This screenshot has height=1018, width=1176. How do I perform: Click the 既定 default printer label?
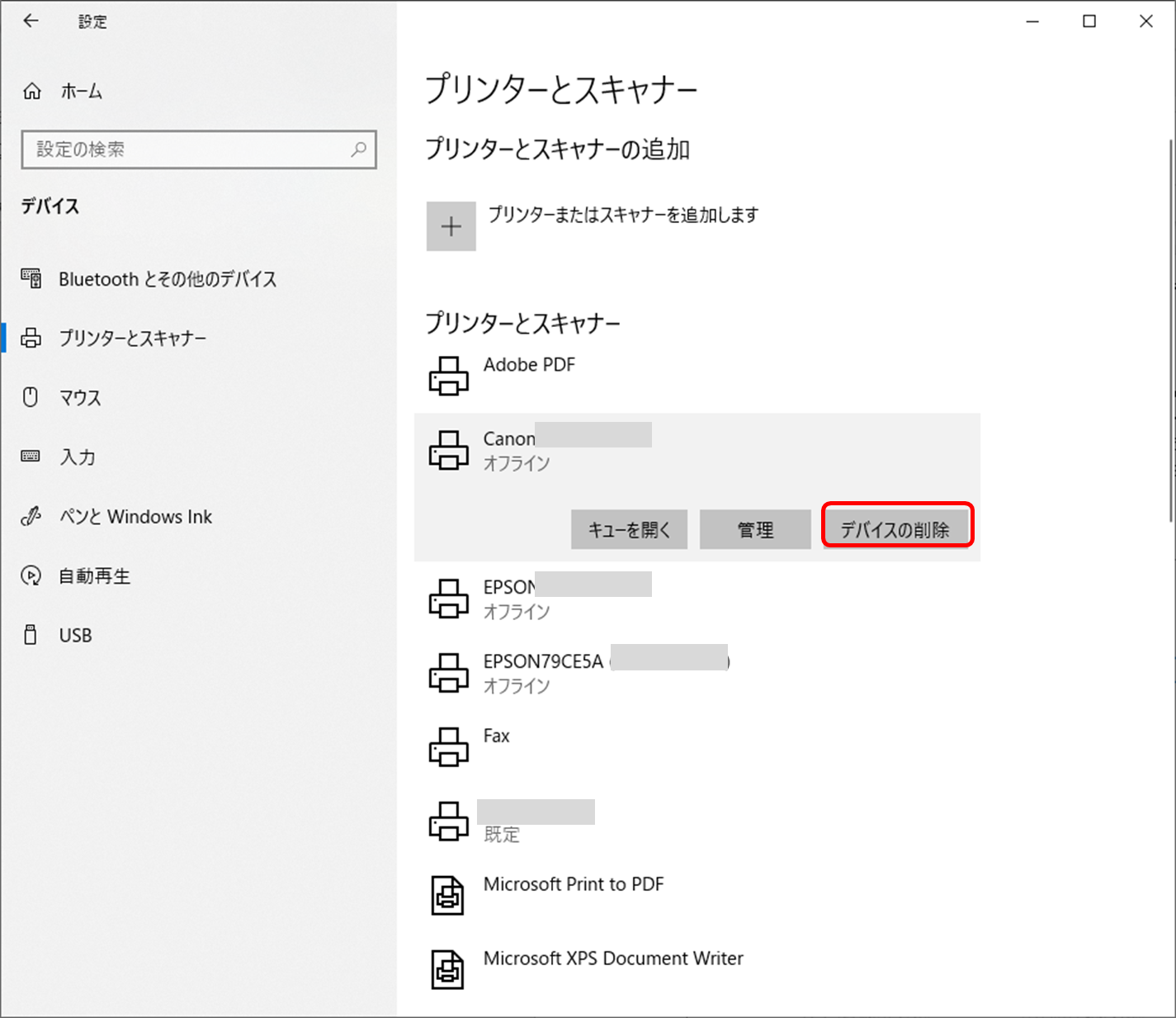[x=502, y=835]
